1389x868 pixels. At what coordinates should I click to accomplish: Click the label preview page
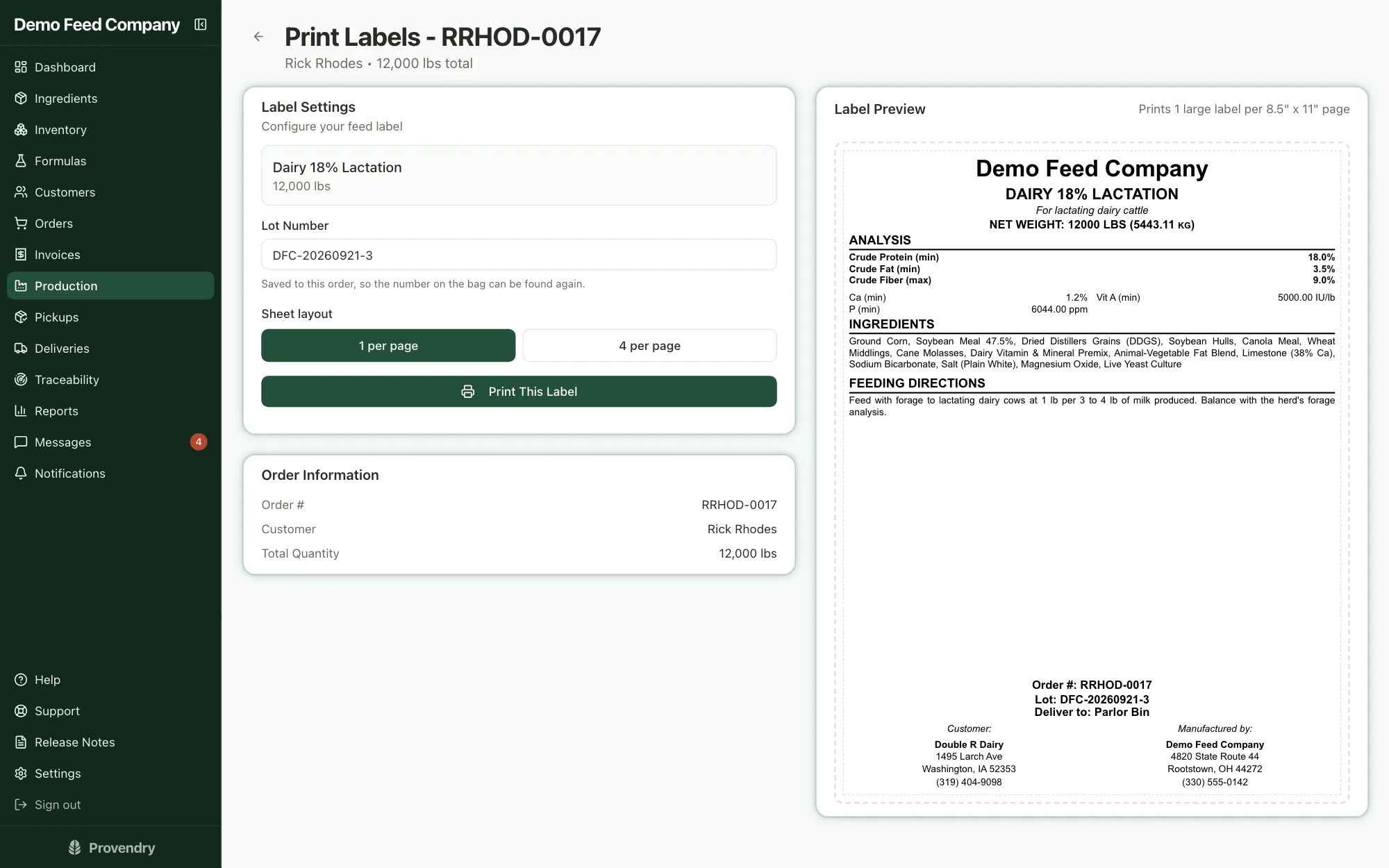tap(1092, 473)
